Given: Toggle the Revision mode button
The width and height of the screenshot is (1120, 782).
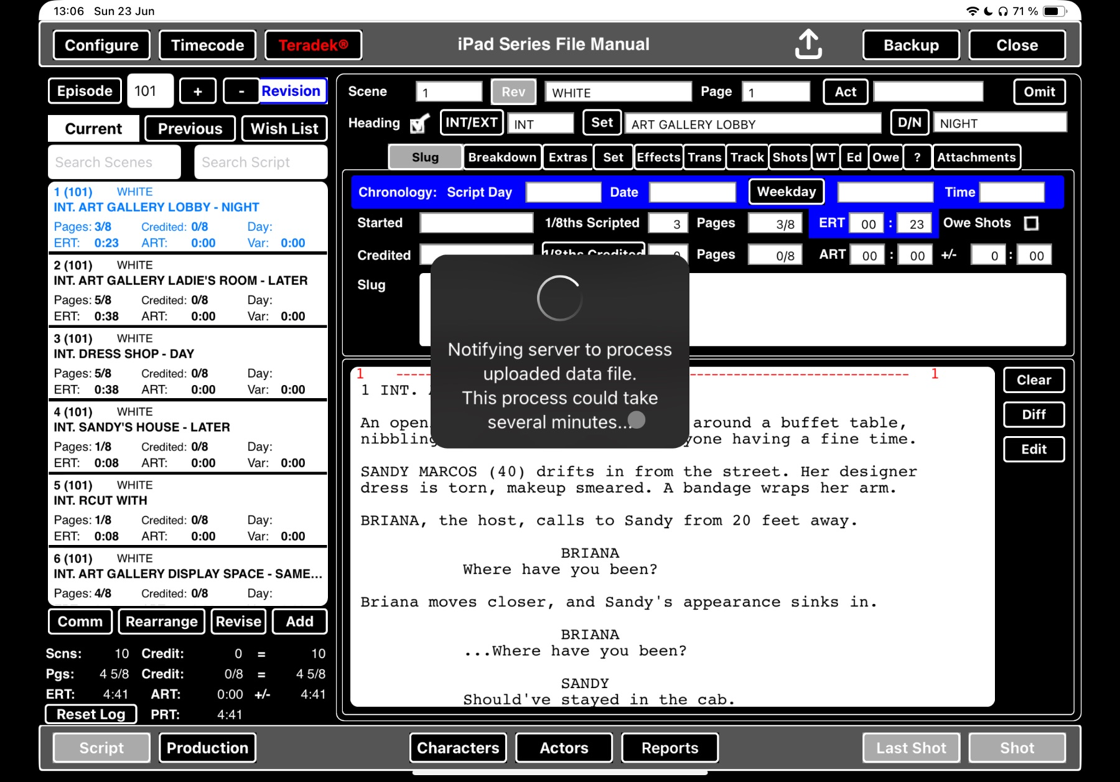Looking at the screenshot, I should coord(291,91).
